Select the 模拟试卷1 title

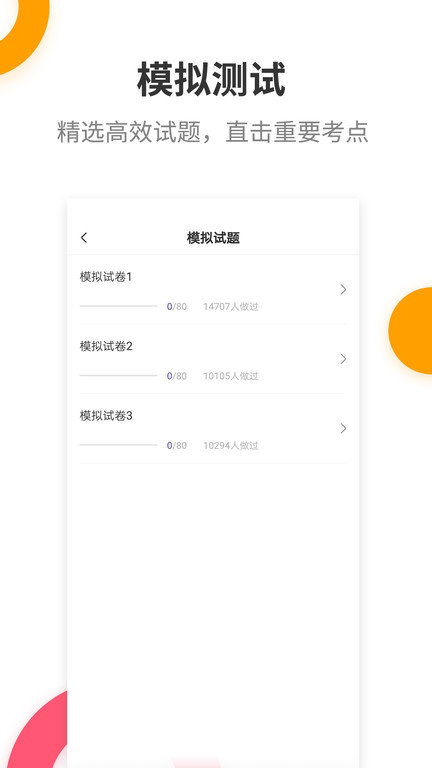[x=106, y=277]
